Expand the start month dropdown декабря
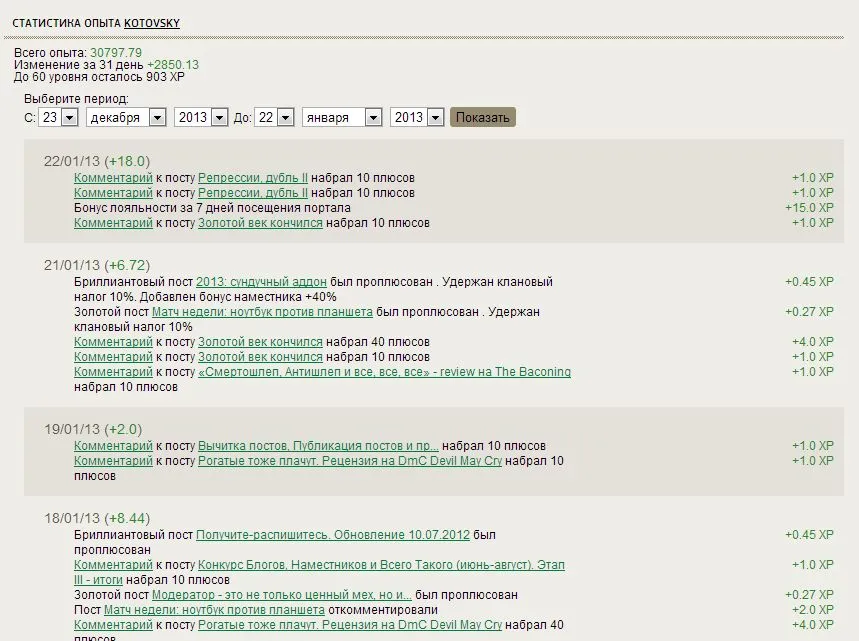This screenshot has width=859, height=641. (126, 118)
